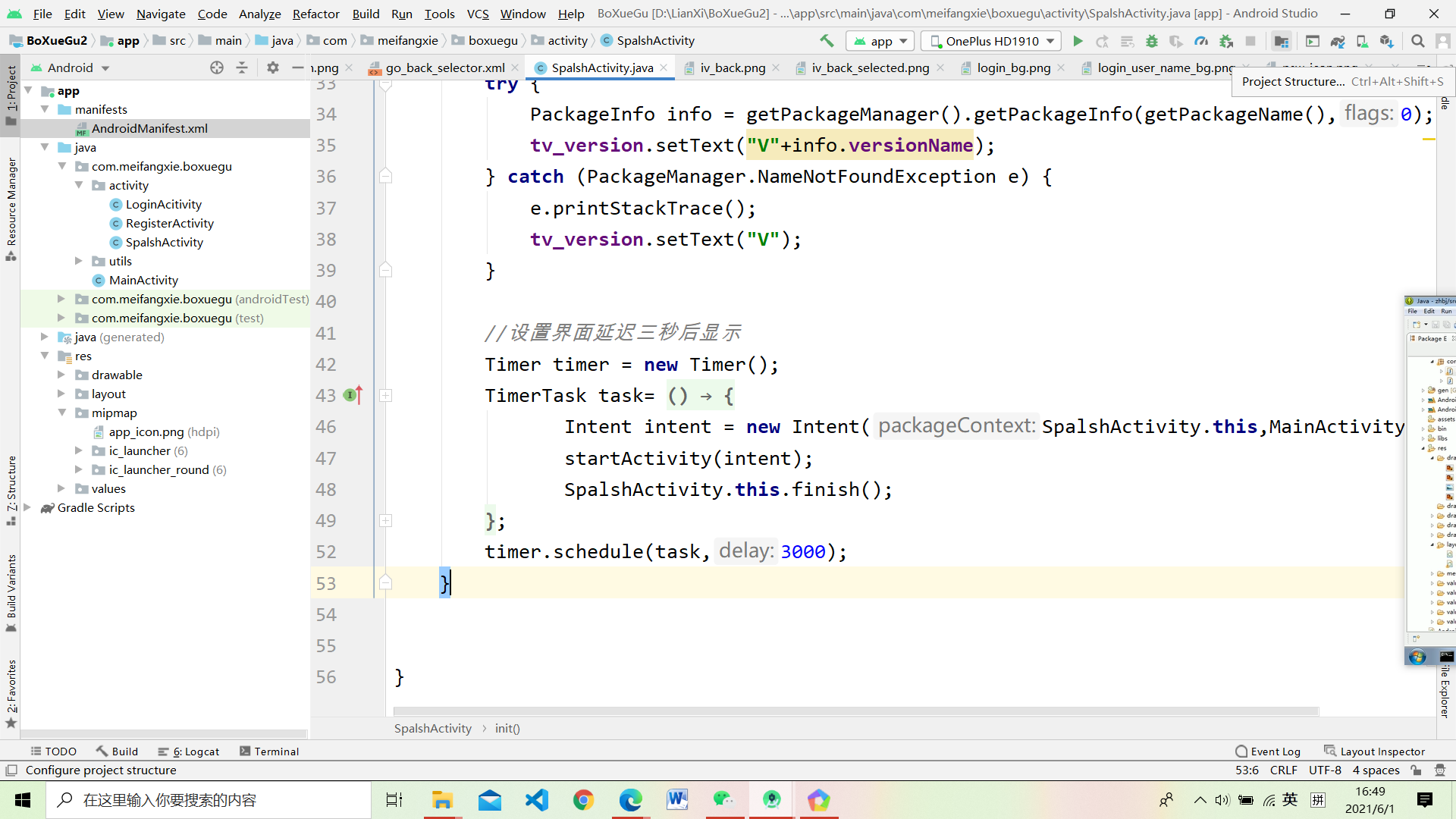Open the SDK Manager icon

1386,41
